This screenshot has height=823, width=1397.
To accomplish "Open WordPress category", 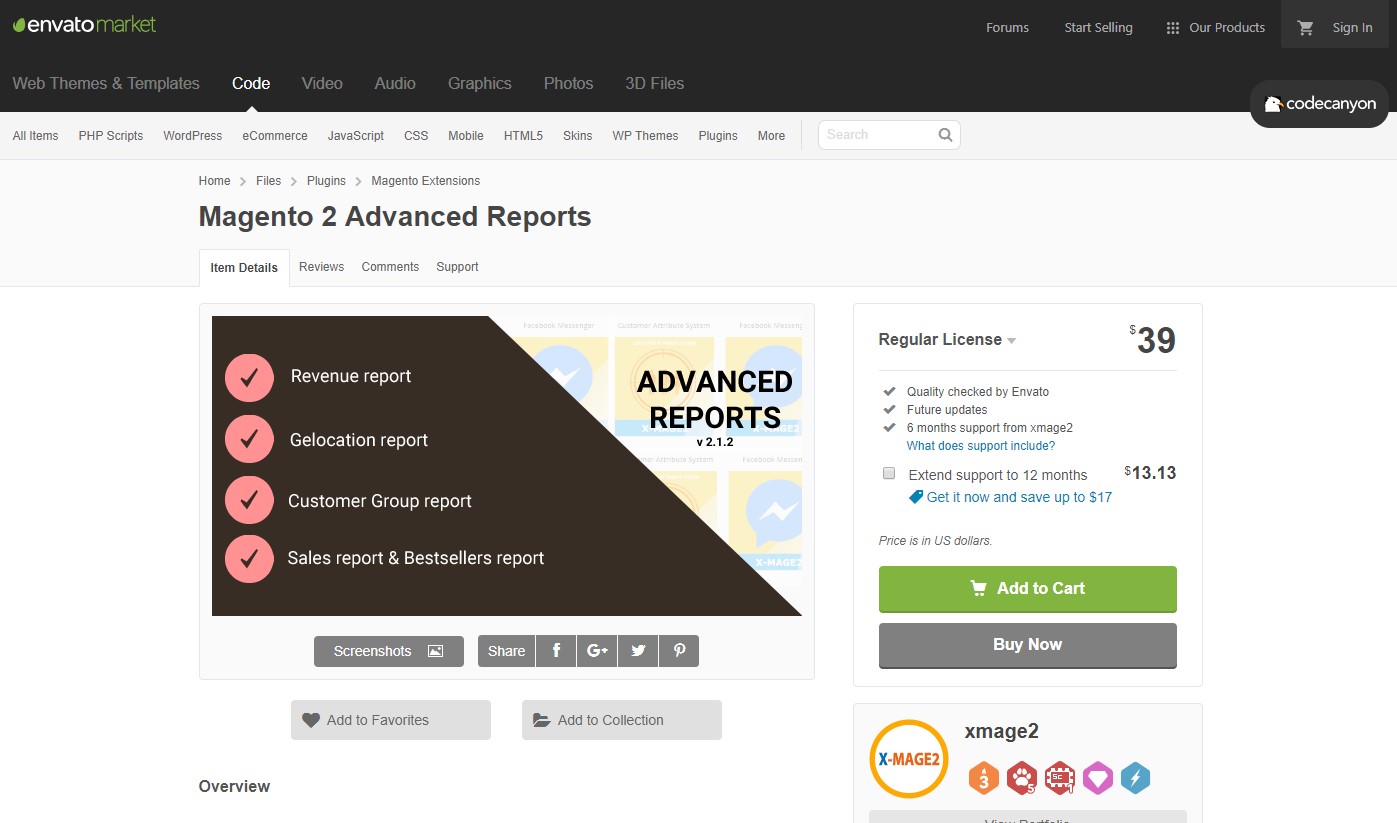I will coord(193,136).
